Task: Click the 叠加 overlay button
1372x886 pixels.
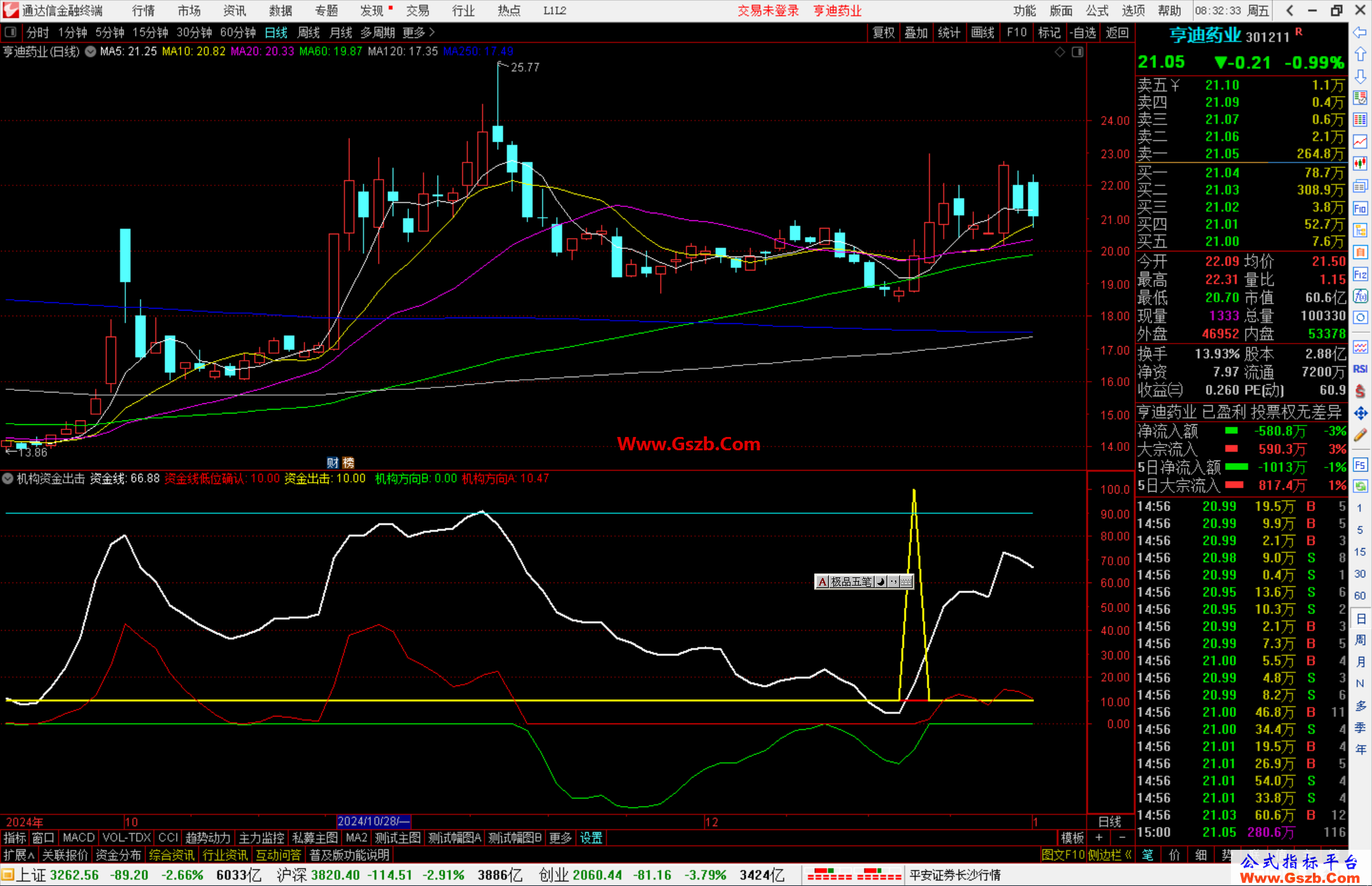Action: click(x=916, y=32)
